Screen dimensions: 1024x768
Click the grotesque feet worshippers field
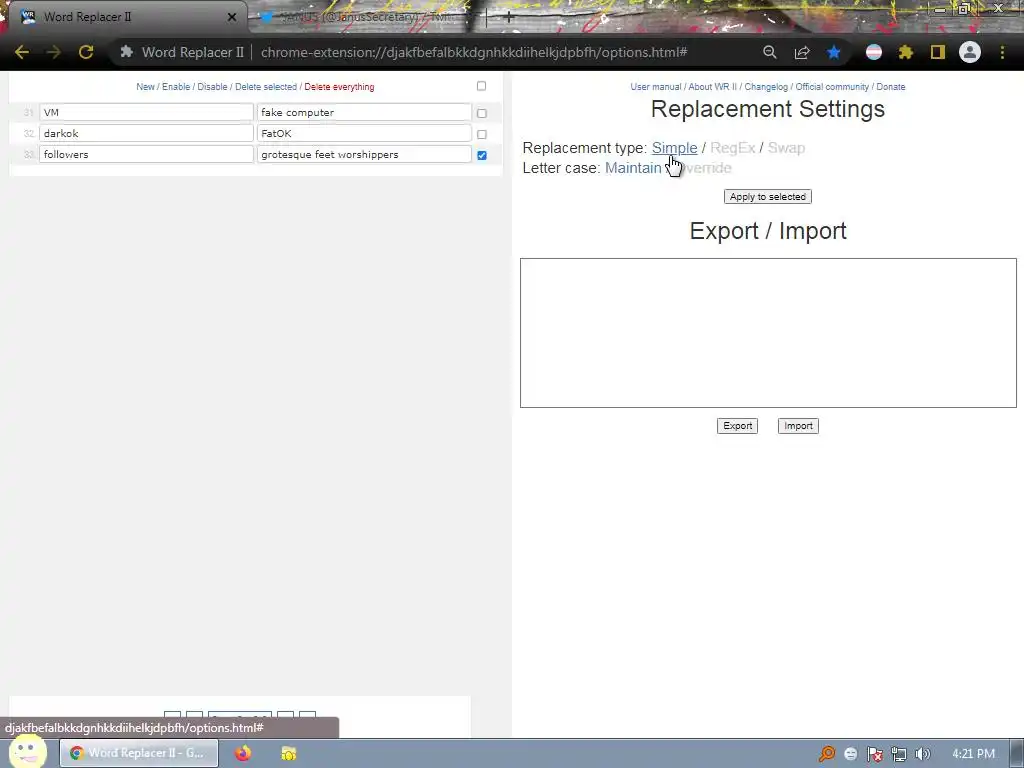click(364, 154)
